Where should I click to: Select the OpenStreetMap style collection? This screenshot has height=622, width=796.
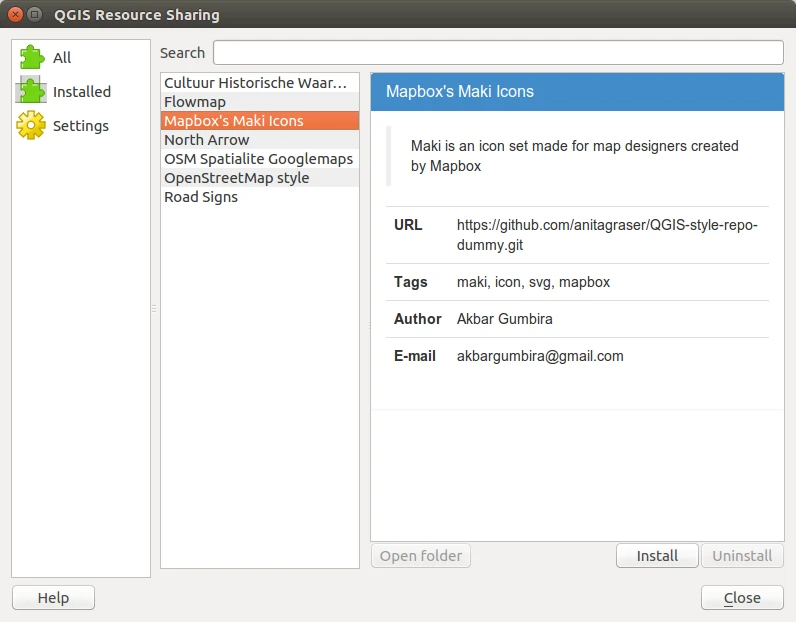pos(260,178)
